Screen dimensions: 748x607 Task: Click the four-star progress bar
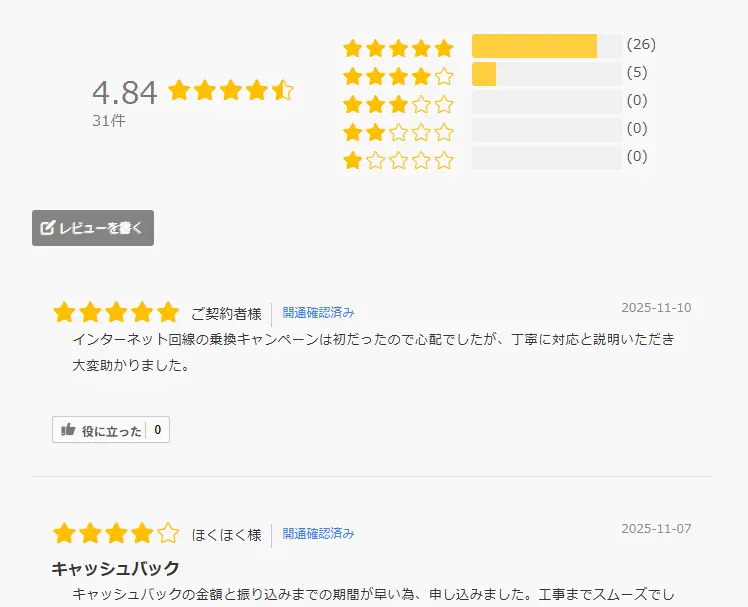546,74
